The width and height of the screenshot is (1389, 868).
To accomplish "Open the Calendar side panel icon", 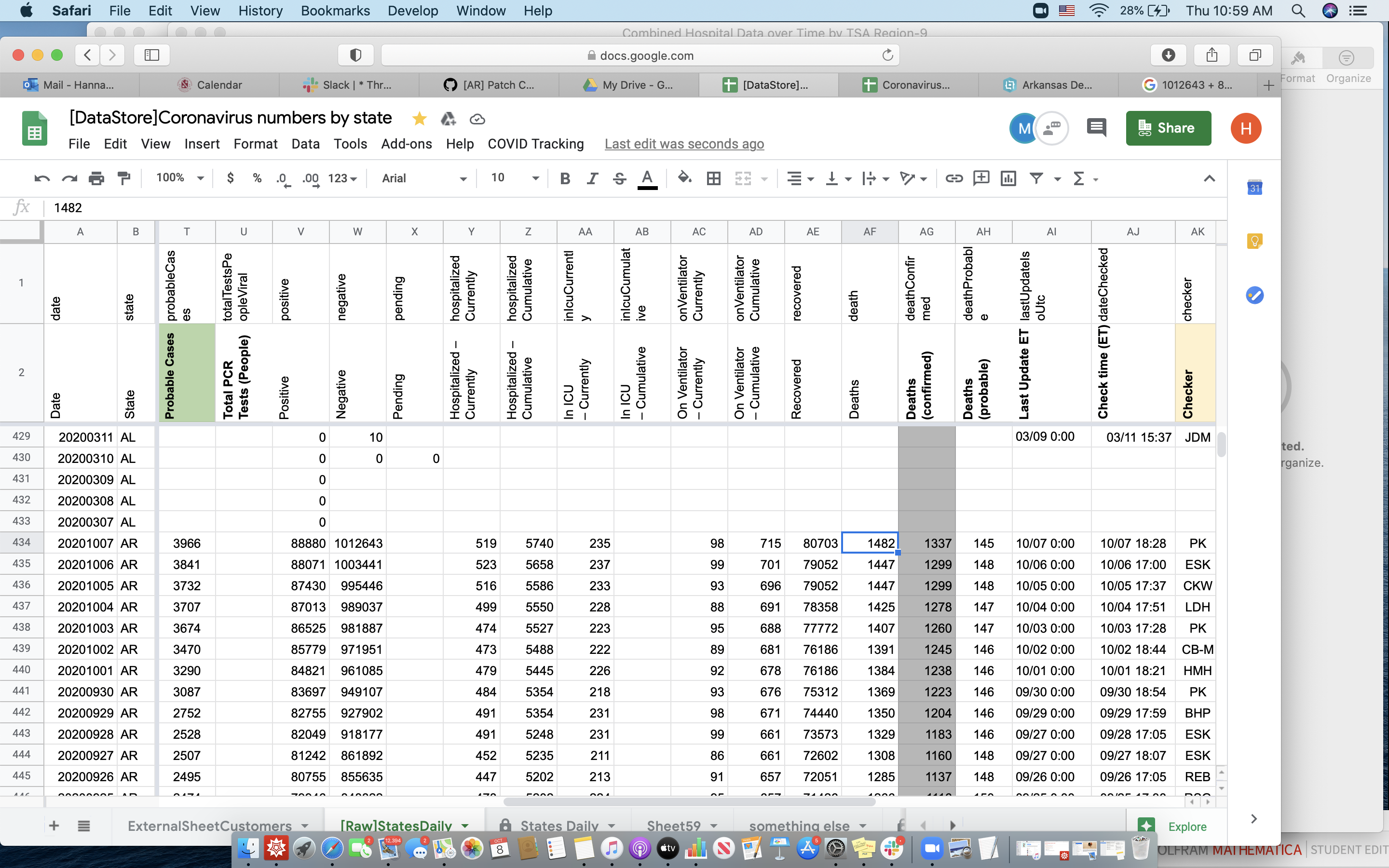I will tap(1255, 188).
